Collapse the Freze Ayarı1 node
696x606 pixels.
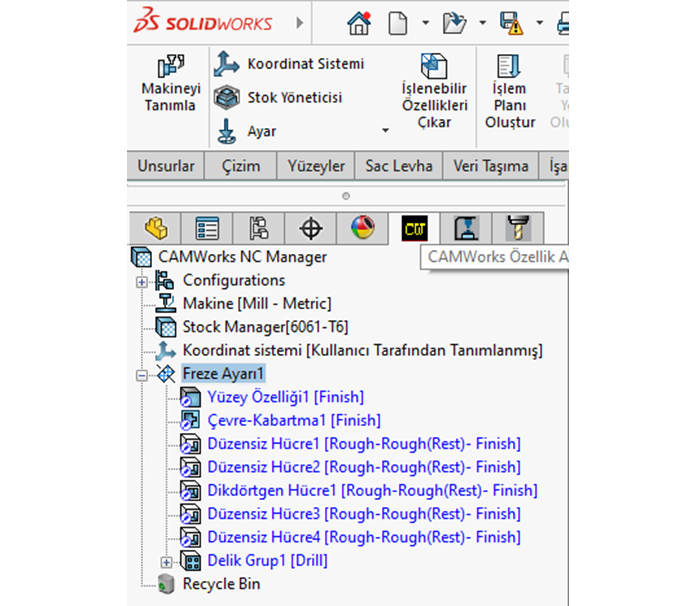pos(141,375)
